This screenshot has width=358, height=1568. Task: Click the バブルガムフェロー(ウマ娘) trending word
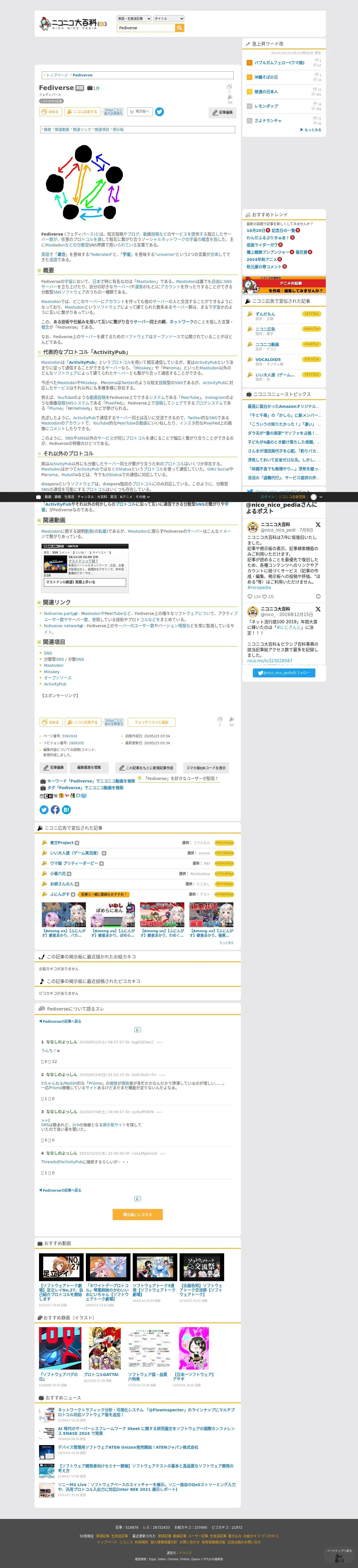point(279,63)
